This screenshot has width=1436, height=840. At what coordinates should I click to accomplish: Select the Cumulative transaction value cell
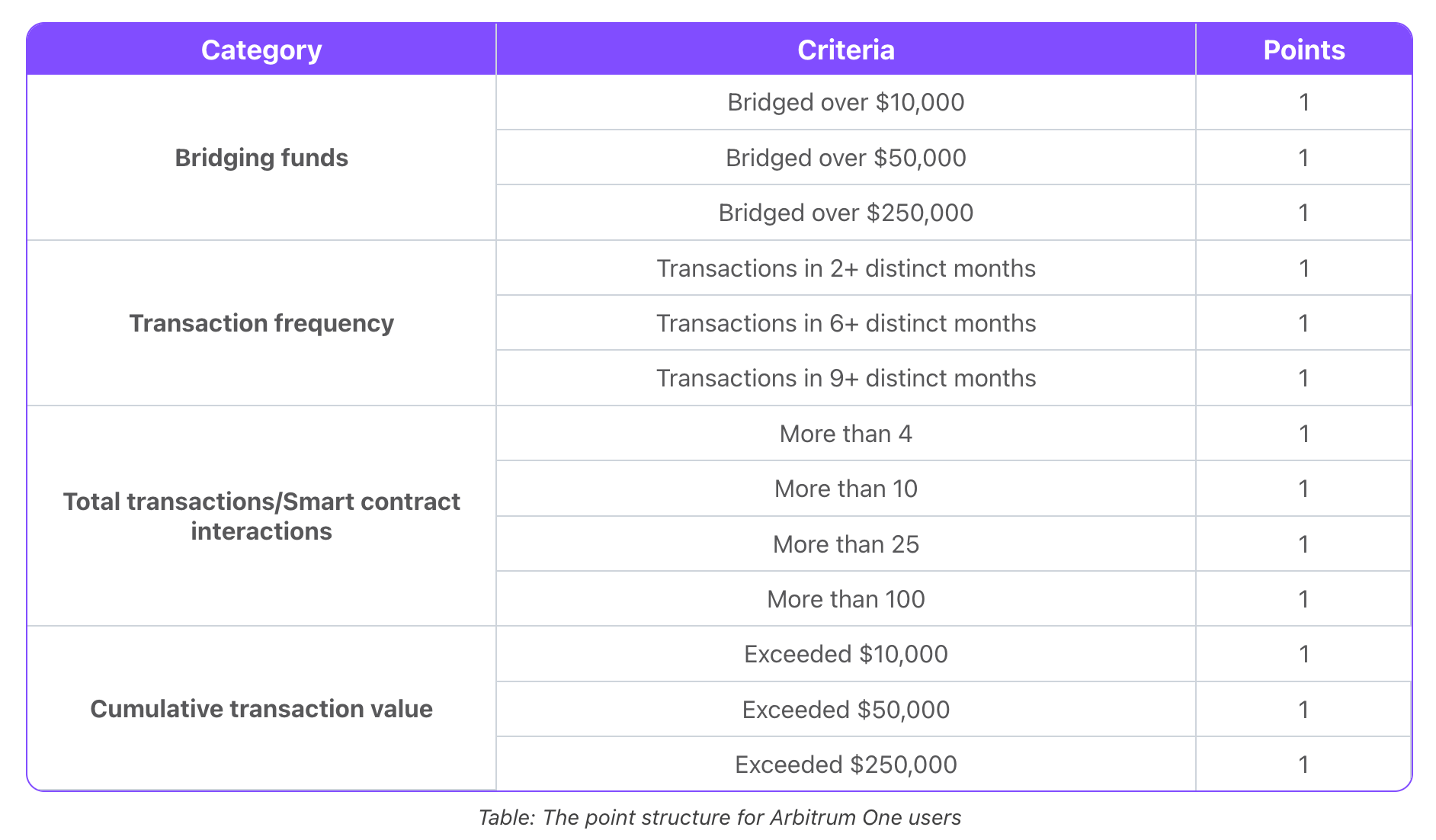point(261,709)
